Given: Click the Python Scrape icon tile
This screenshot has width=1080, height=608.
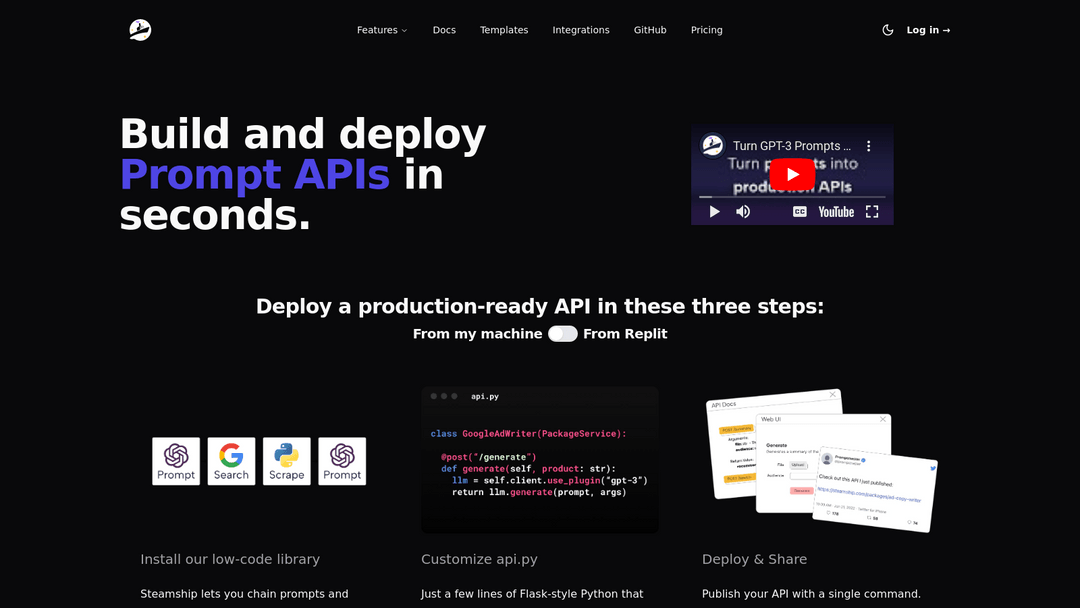Looking at the screenshot, I should point(287,461).
